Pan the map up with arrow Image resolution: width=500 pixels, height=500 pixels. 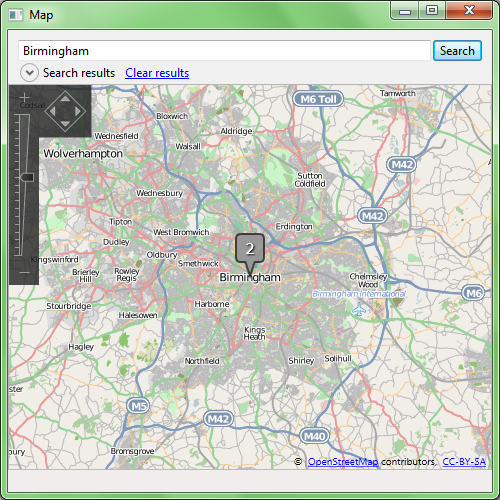65,98
